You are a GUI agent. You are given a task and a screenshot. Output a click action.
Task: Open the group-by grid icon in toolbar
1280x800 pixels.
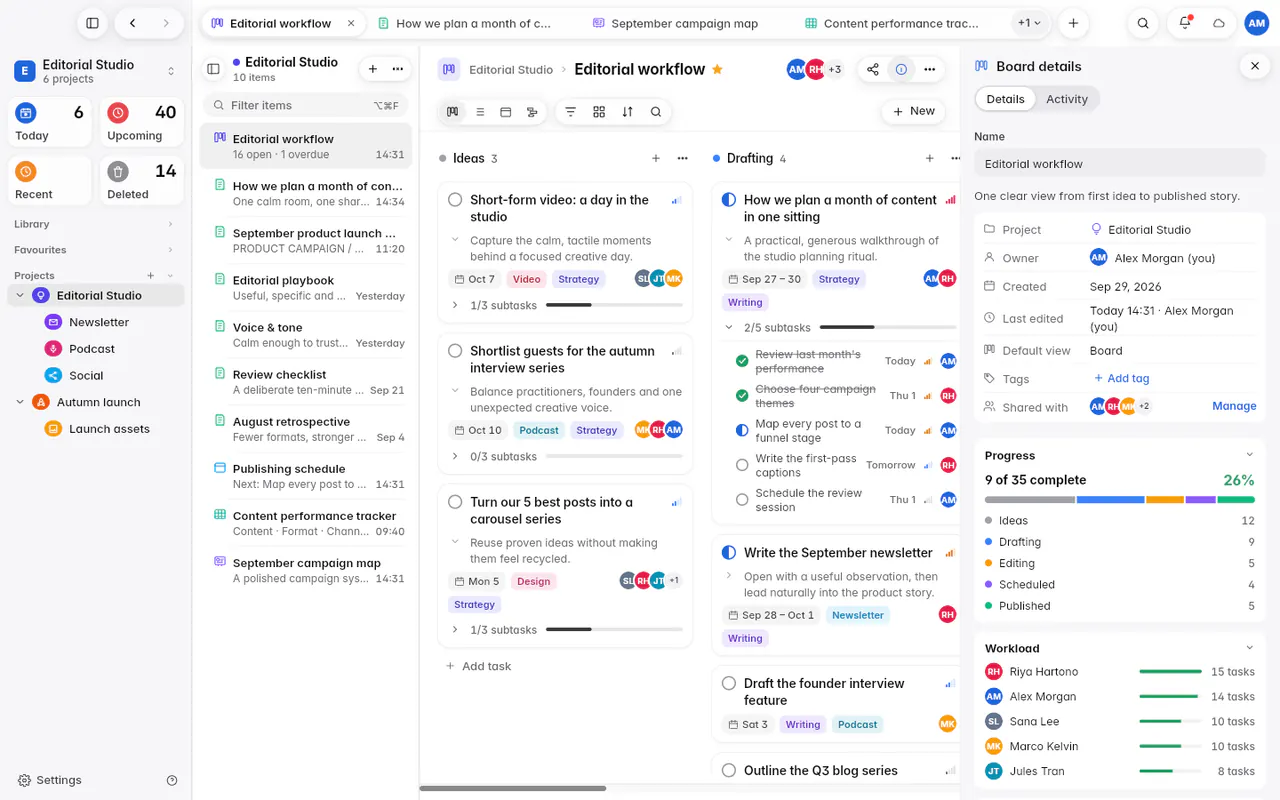[x=599, y=112]
